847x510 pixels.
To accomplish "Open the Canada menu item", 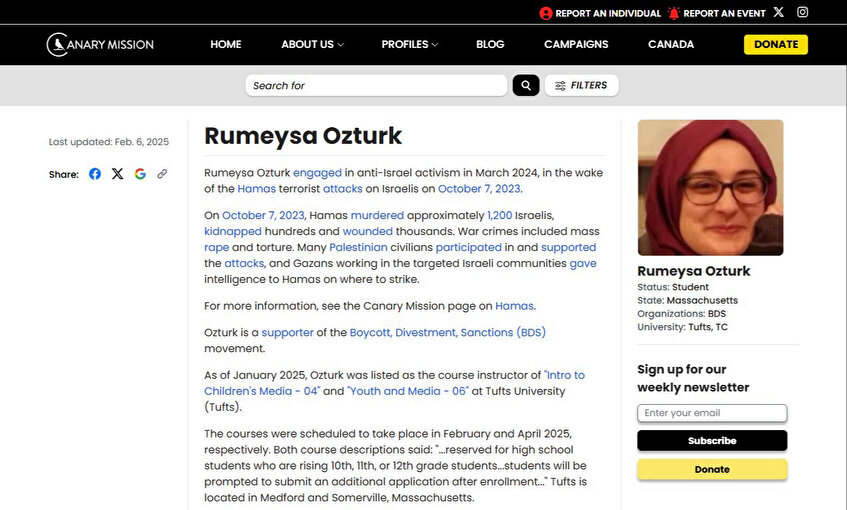I will (671, 44).
